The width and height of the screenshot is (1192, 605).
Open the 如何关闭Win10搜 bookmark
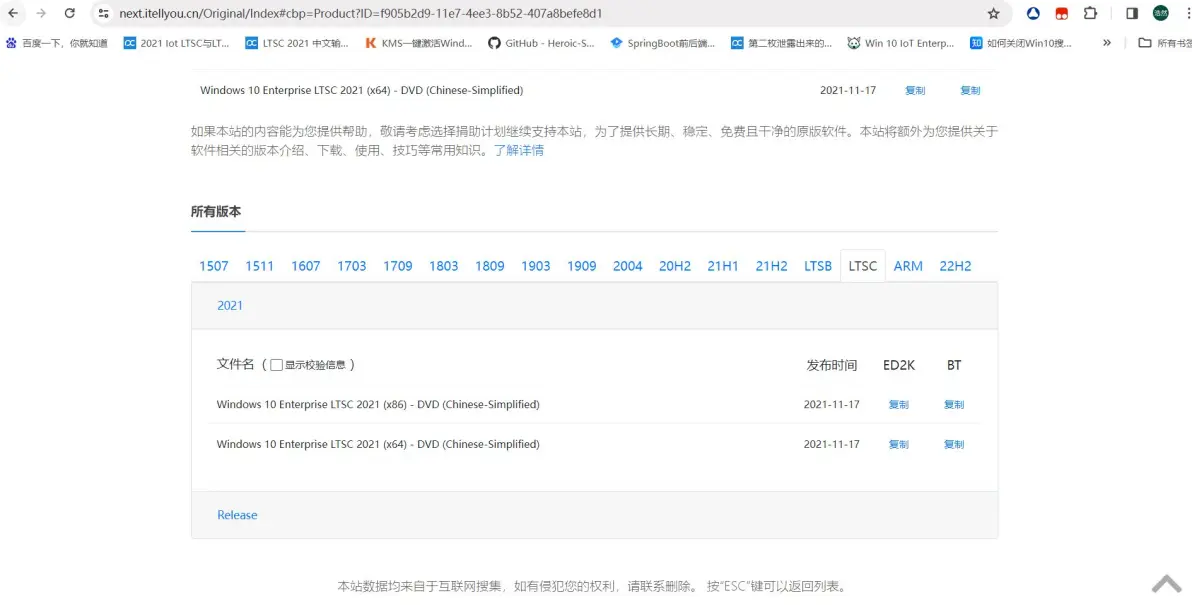click(x=1021, y=43)
